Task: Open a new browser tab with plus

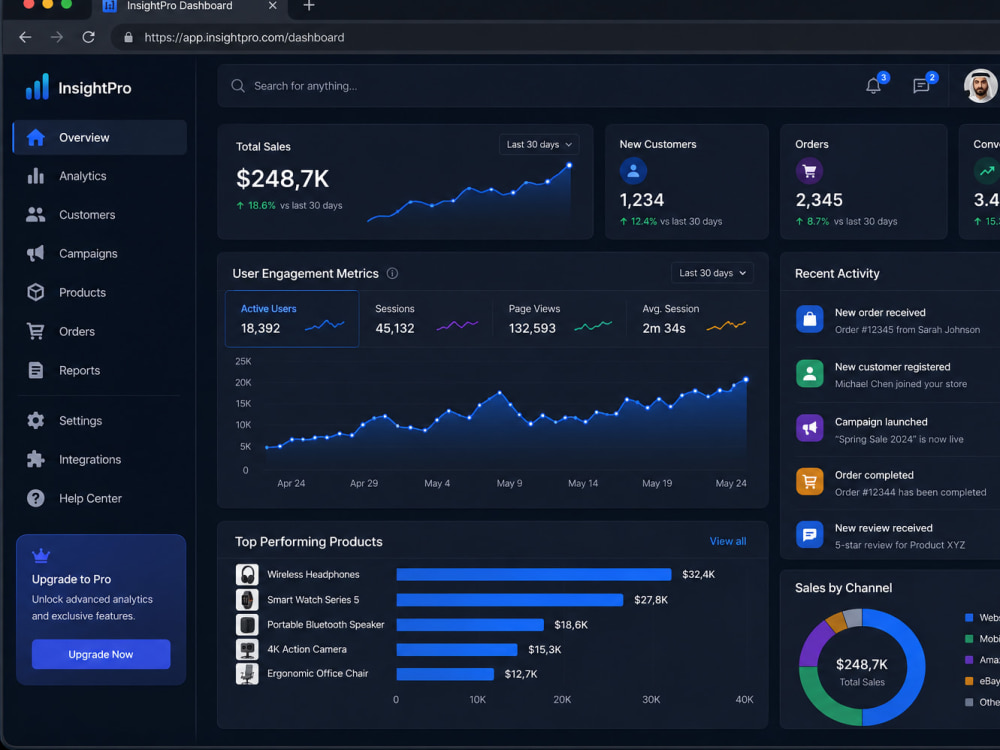Action: pos(309,6)
